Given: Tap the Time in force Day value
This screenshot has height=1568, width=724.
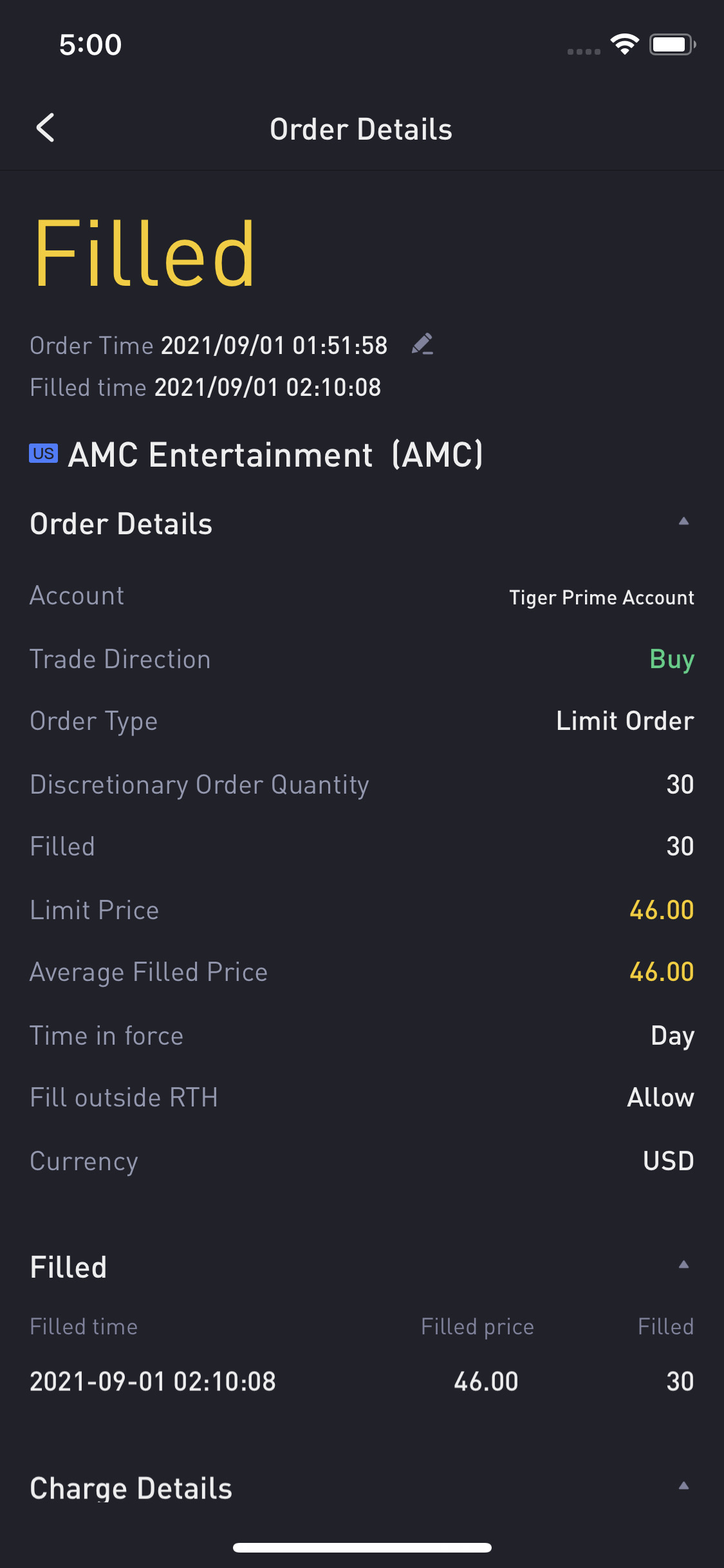Looking at the screenshot, I should [672, 1036].
